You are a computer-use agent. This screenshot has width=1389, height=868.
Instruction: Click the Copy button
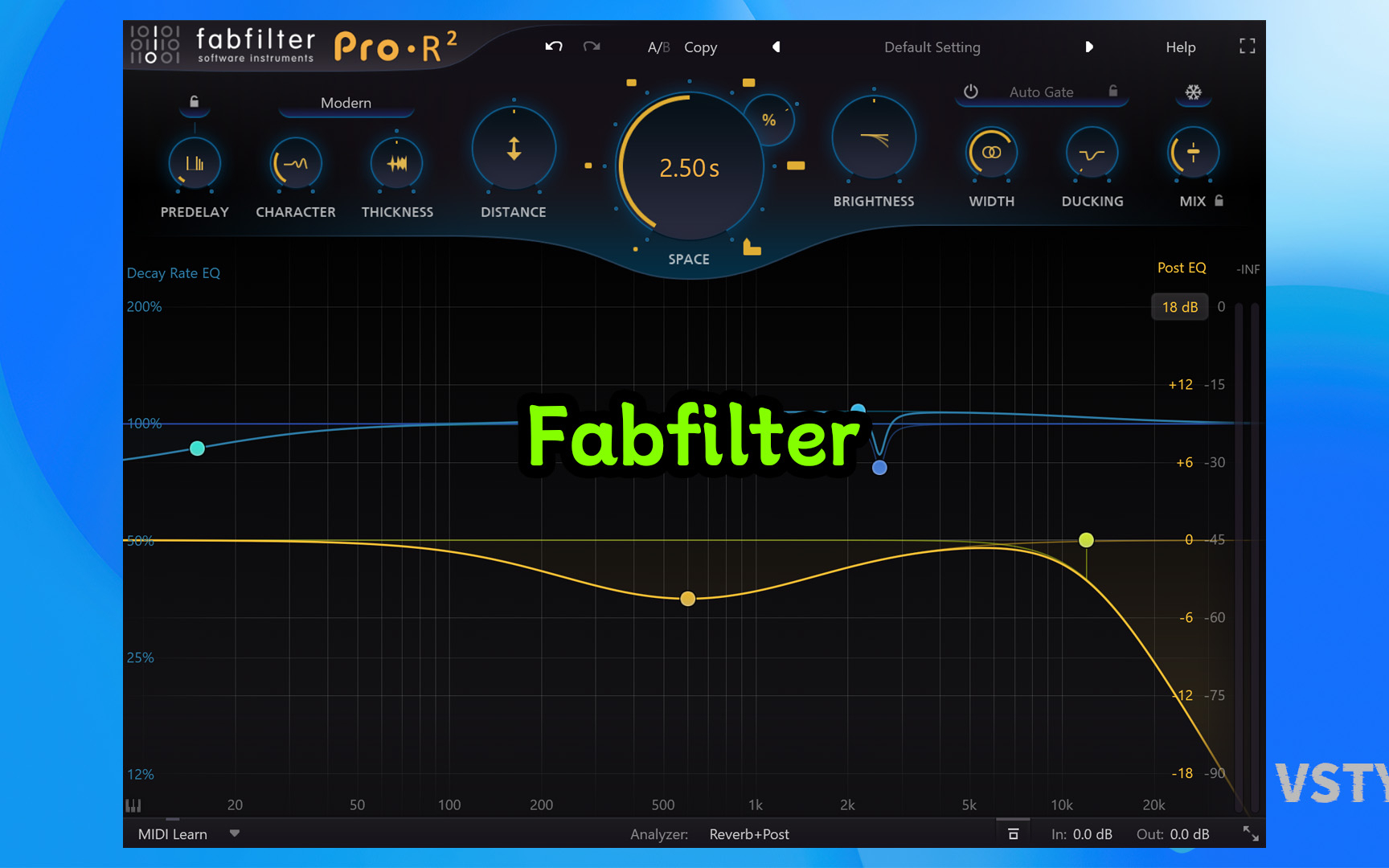[700, 47]
